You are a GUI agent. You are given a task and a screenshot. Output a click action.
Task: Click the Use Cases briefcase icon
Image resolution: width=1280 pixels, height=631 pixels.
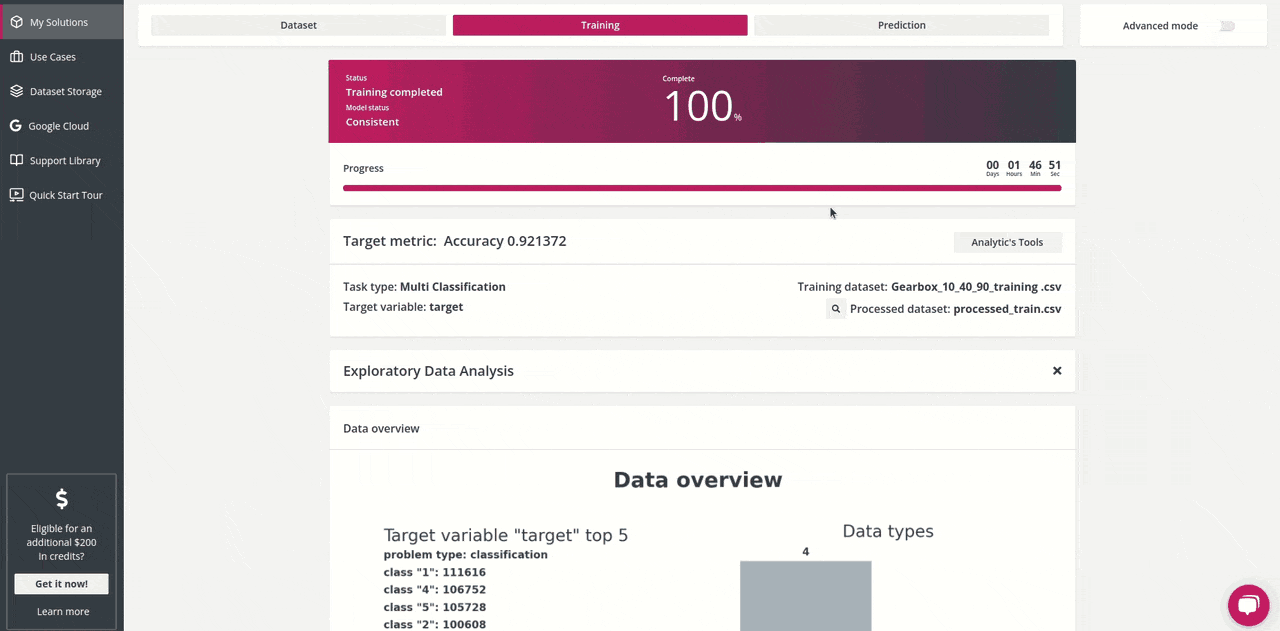click(x=17, y=57)
